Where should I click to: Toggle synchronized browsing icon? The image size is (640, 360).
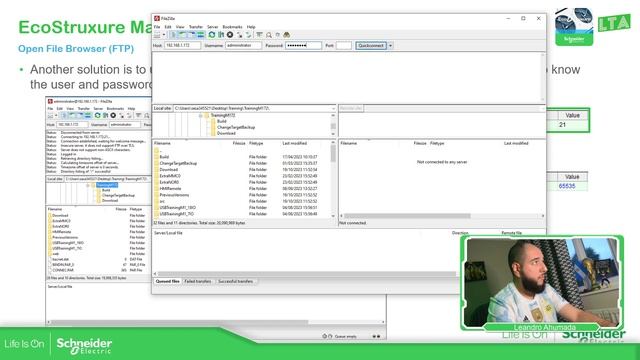278,35
